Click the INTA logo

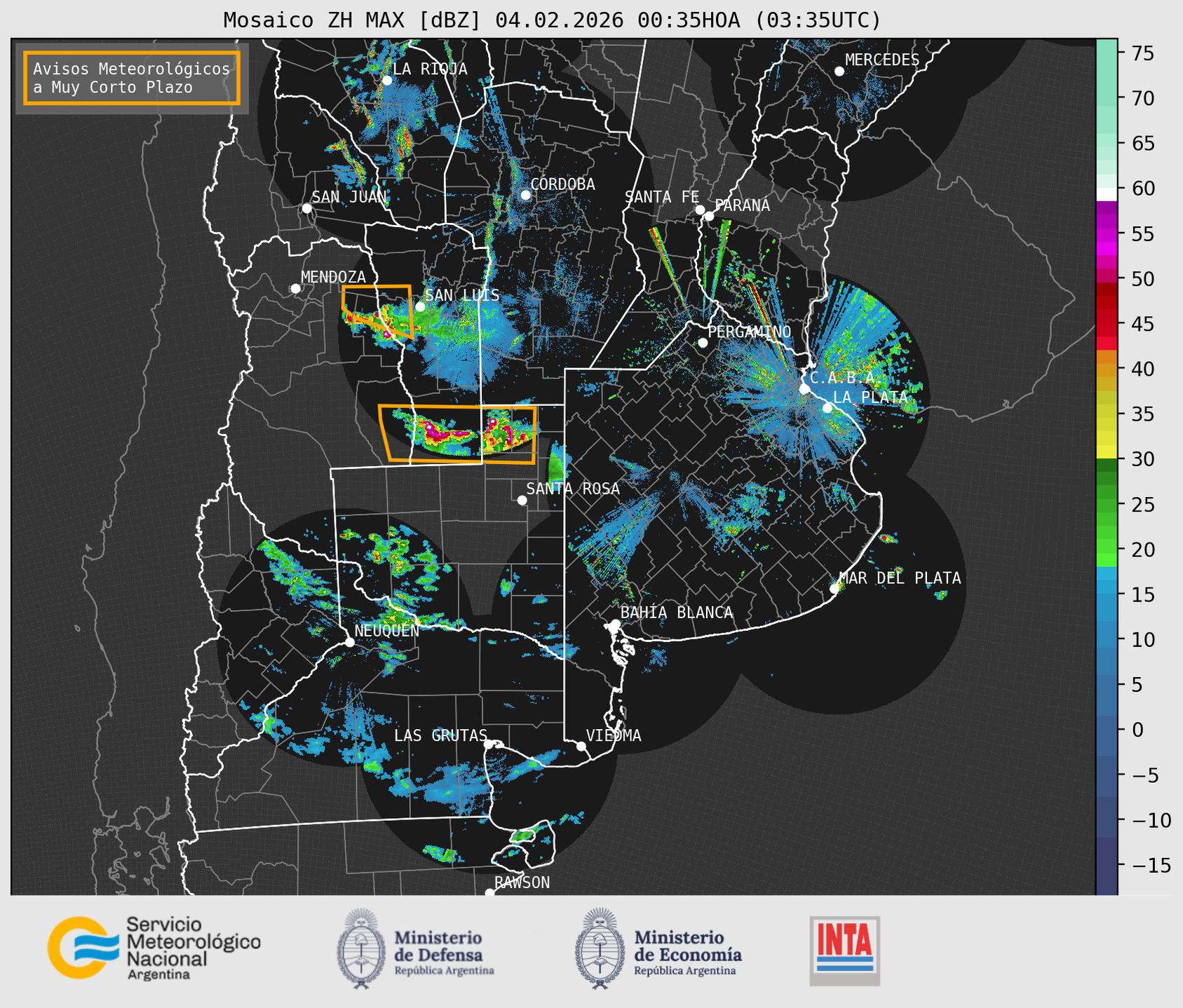point(844,951)
